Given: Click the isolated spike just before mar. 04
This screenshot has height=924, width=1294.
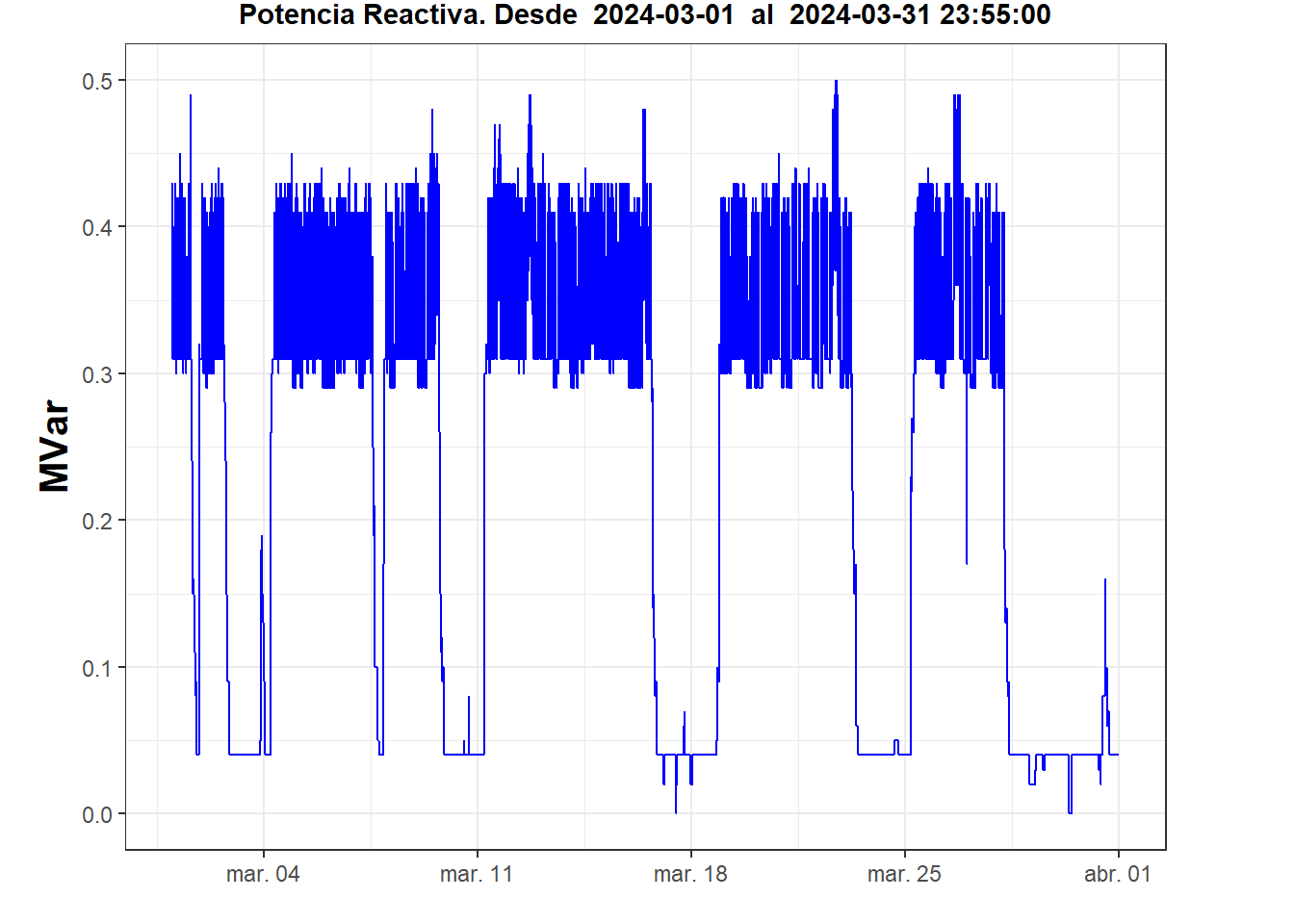Looking at the screenshot, I should click(262, 539).
